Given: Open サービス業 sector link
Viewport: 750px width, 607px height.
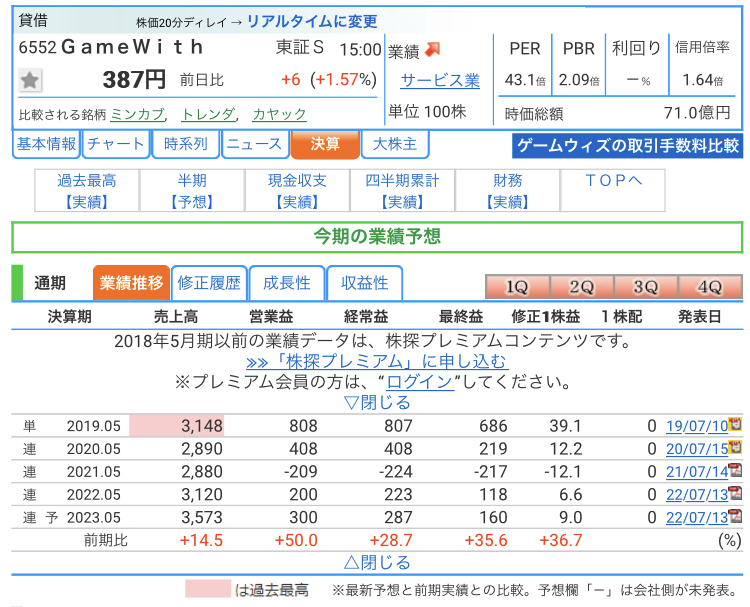Looking at the screenshot, I should (440, 80).
